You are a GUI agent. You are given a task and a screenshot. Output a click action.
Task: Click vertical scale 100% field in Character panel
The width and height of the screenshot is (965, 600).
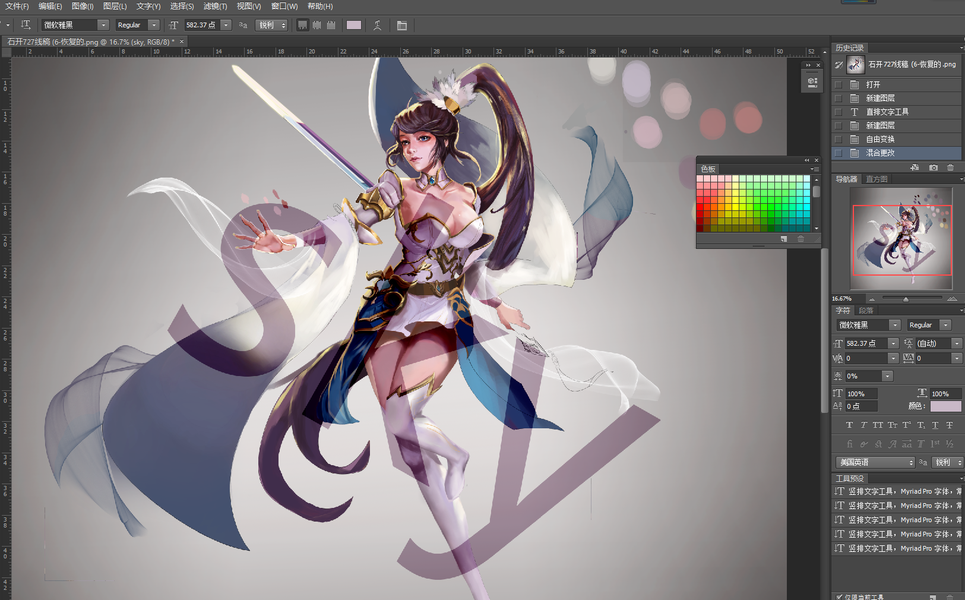(861, 394)
